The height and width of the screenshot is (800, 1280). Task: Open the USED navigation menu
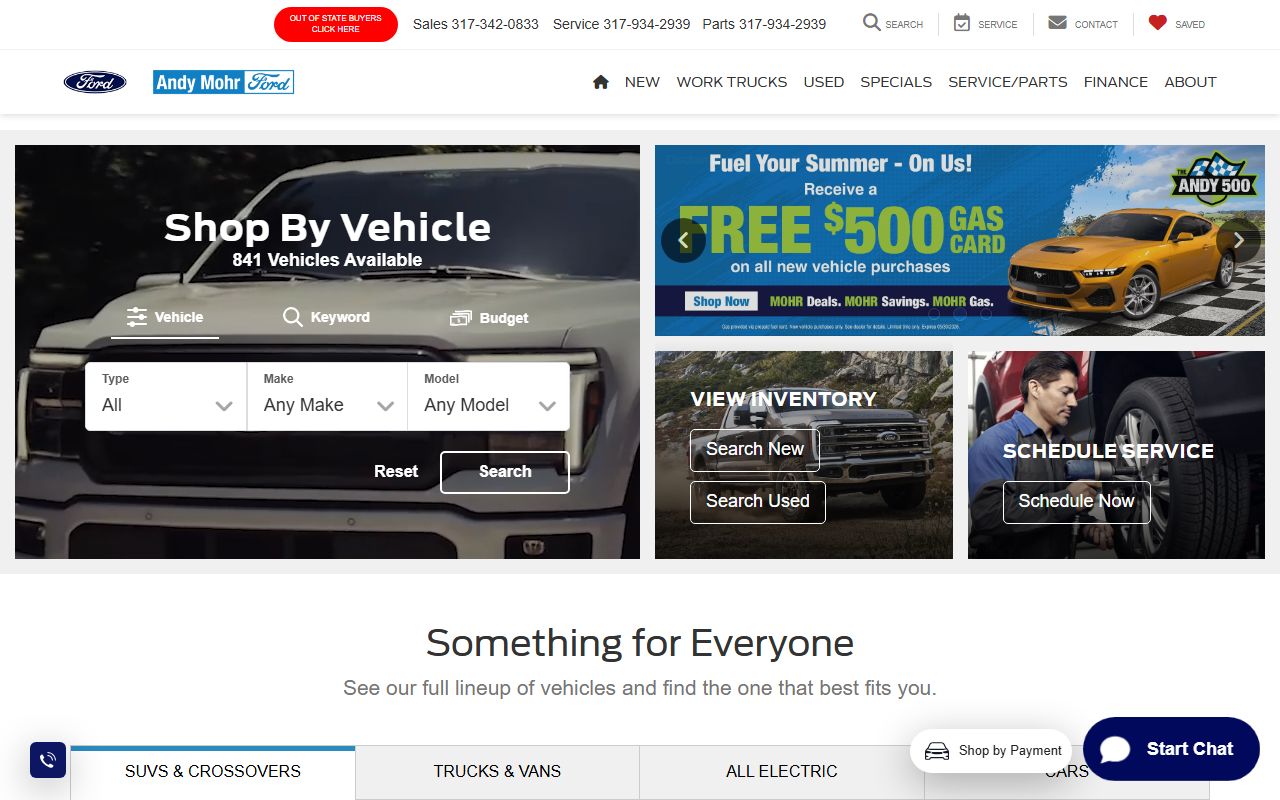point(824,82)
